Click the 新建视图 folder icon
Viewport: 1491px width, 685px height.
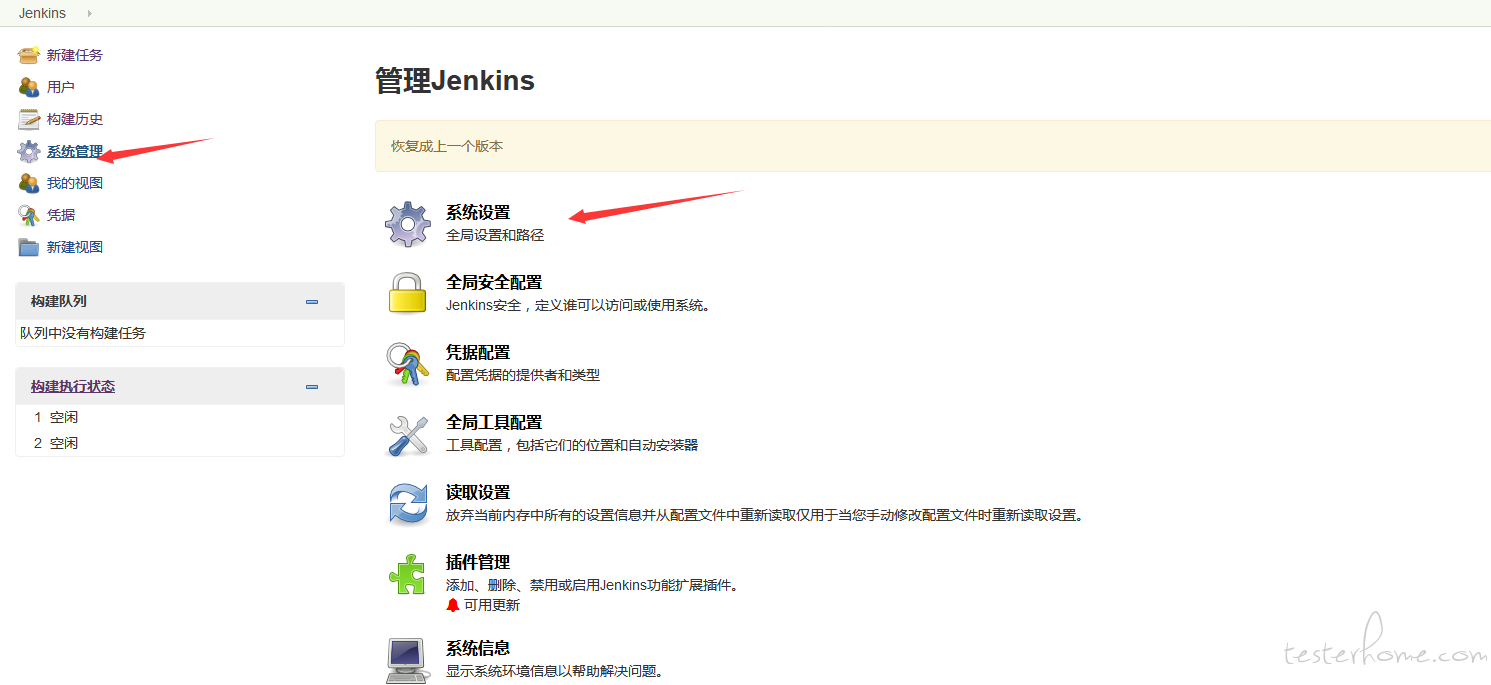[28, 247]
